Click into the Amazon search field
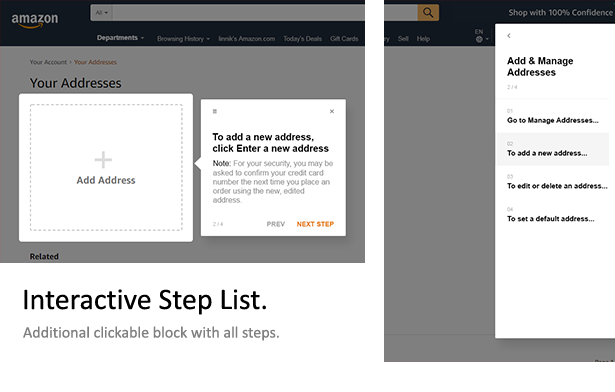 click(238, 13)
